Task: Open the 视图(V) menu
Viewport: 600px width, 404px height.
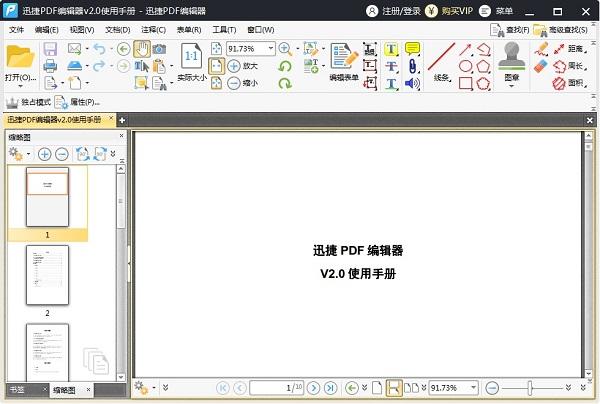Action: (82, 29)
